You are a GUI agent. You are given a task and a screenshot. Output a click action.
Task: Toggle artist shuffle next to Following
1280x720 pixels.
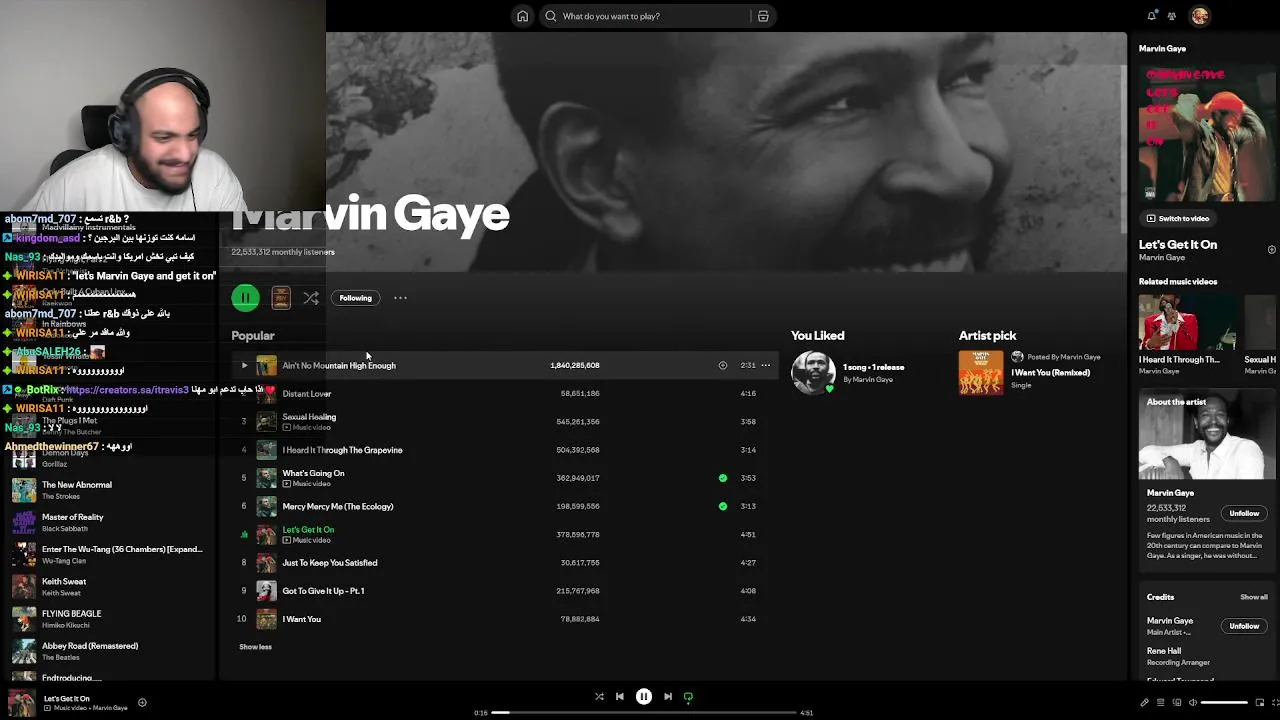[311, 298]
